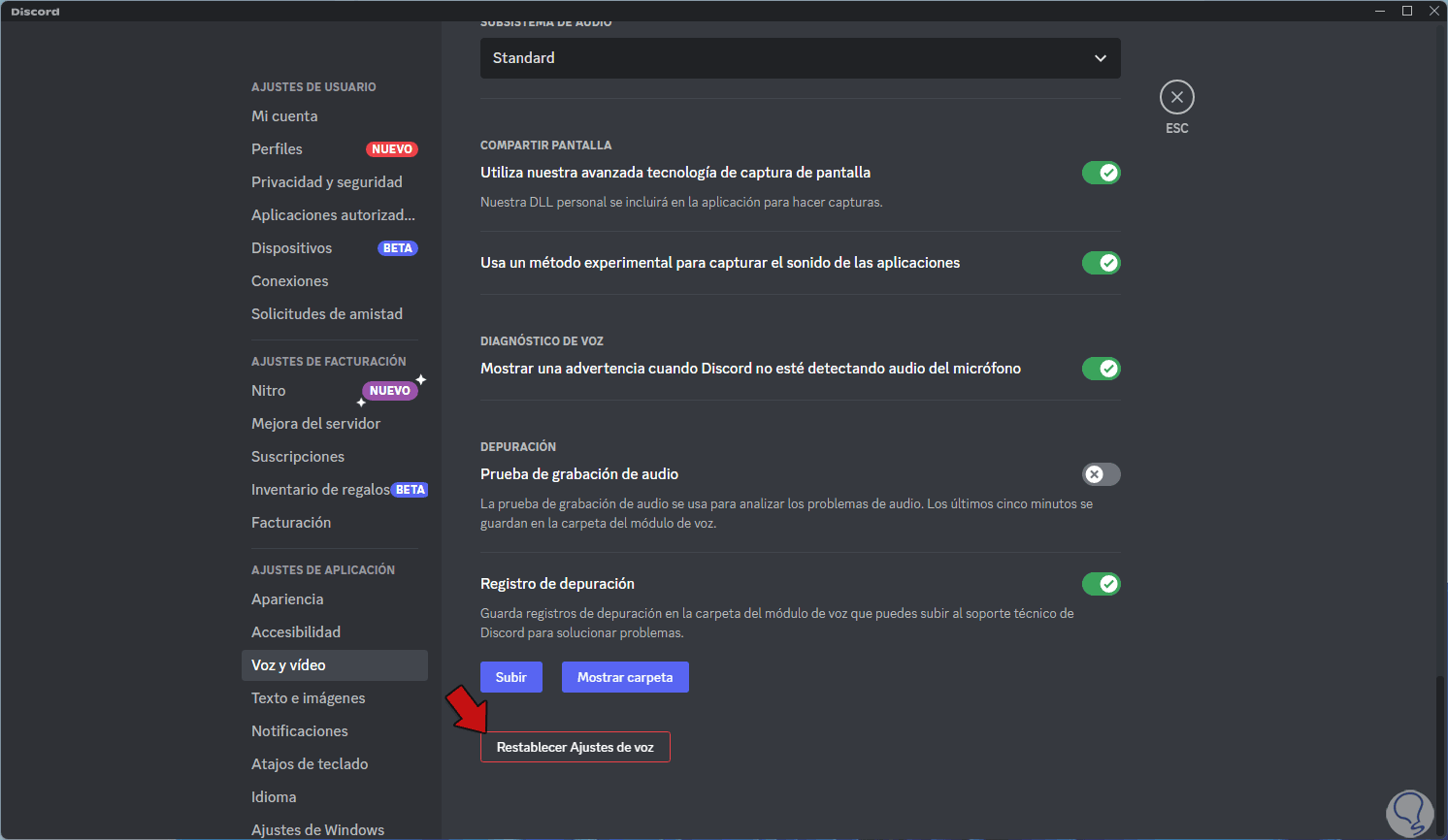The height and width of the screenshot is (840, 1448).
Task: Click the COMPARTIR PANTALLA section heading
Action: point(546,145)
